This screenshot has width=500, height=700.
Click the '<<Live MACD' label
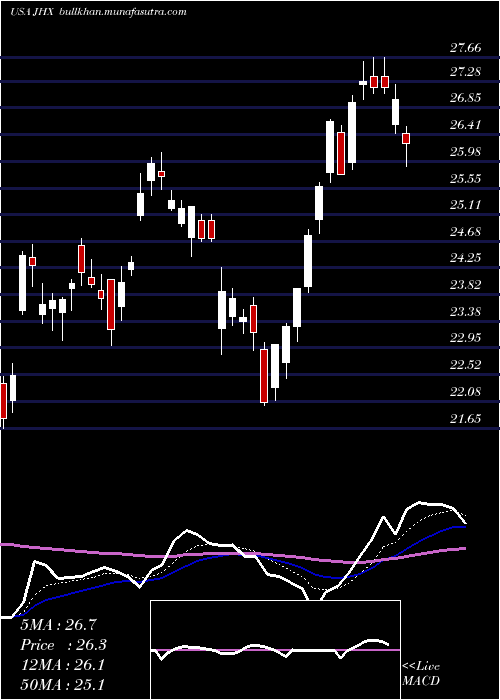click(421, 673)
